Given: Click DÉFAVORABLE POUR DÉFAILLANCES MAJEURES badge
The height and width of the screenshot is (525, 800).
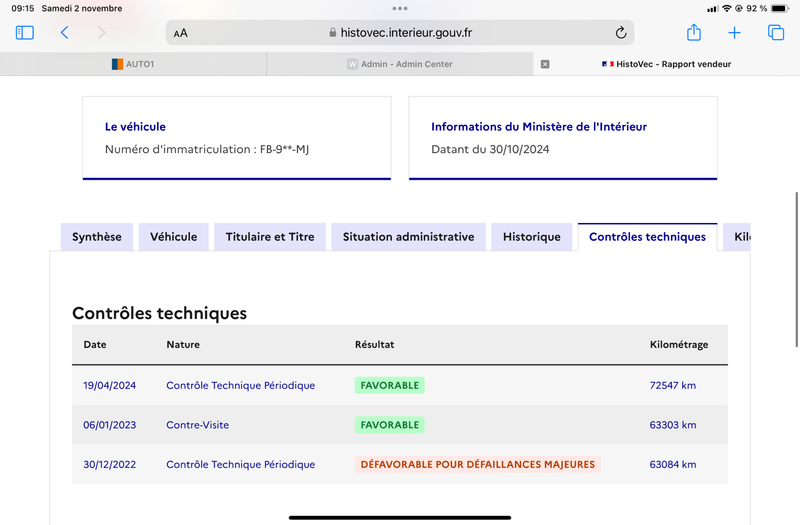Looking at the screenshot, I should click(478, 464).
